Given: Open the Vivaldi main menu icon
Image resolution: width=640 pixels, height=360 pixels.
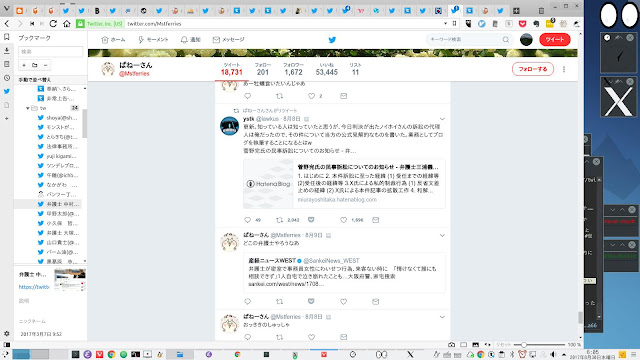Looking at the screenshot, I should click(x=6, y=9).
